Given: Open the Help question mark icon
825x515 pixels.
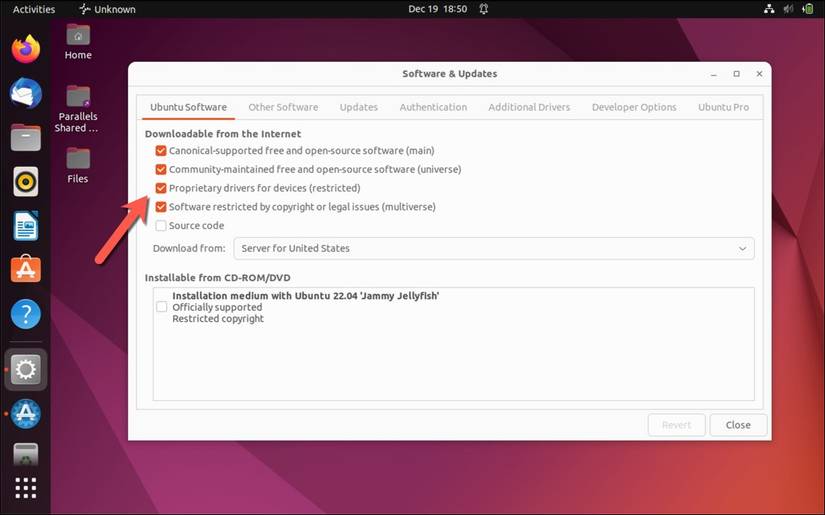Looking at the screenshot, I should coord(26,314).
